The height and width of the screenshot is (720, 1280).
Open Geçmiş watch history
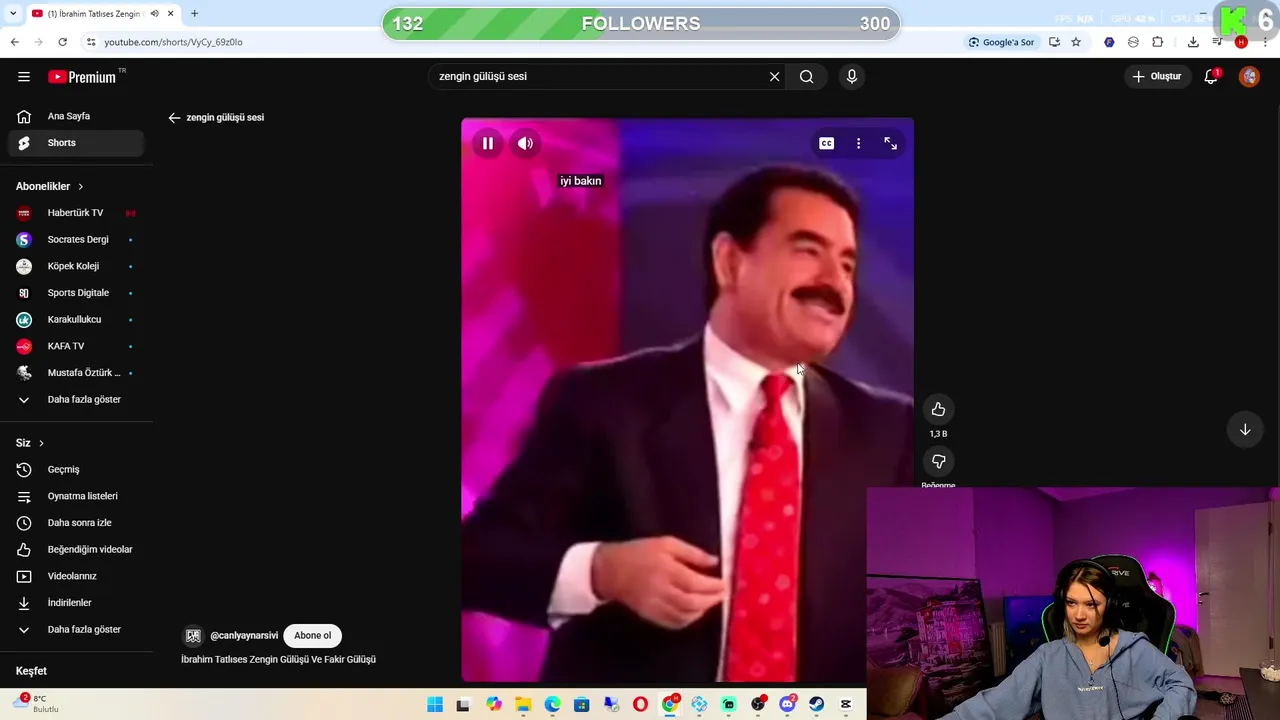76,470
